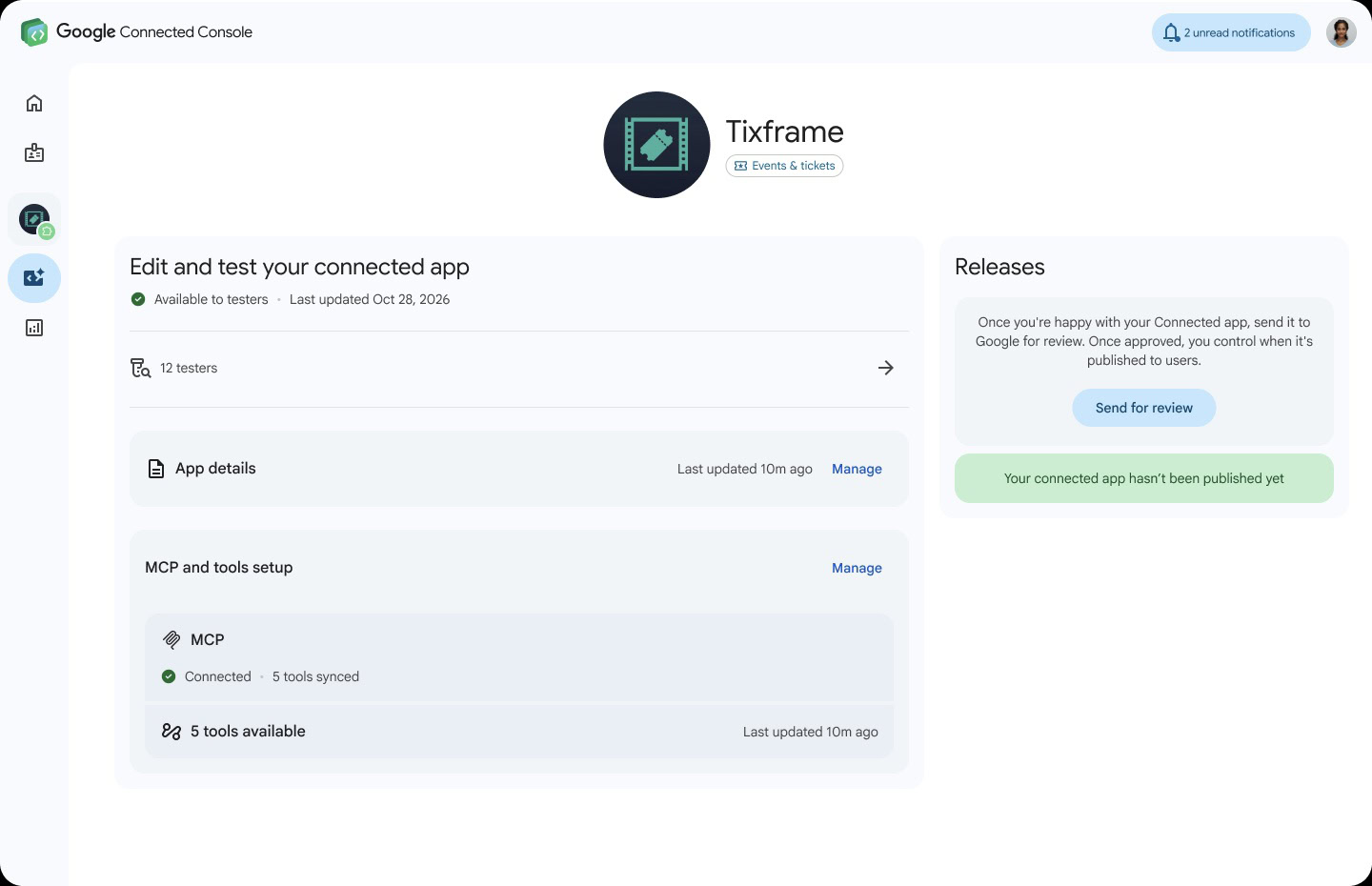Click the Available to testers checkmark icon
The width and height of the screenshot is (1372, 886).
pyautogui.click(x=138, y=299)
